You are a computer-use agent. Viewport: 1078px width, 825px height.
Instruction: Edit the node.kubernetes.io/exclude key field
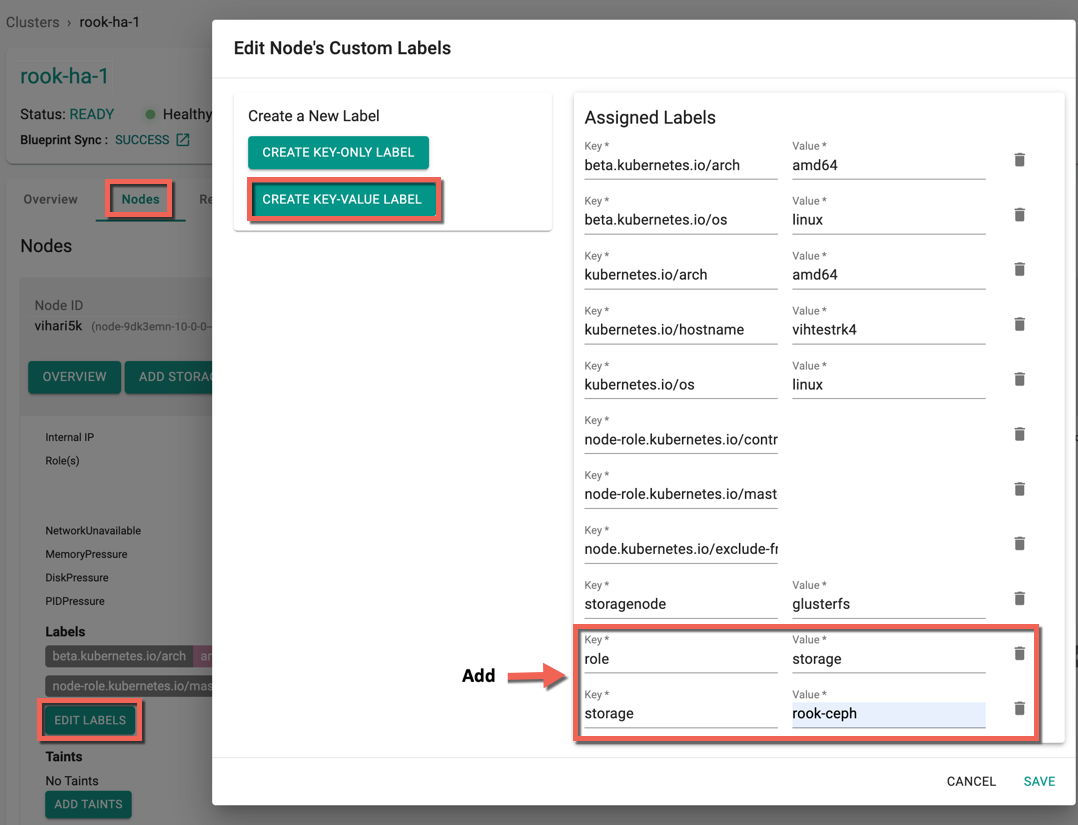tap(681, 549)
